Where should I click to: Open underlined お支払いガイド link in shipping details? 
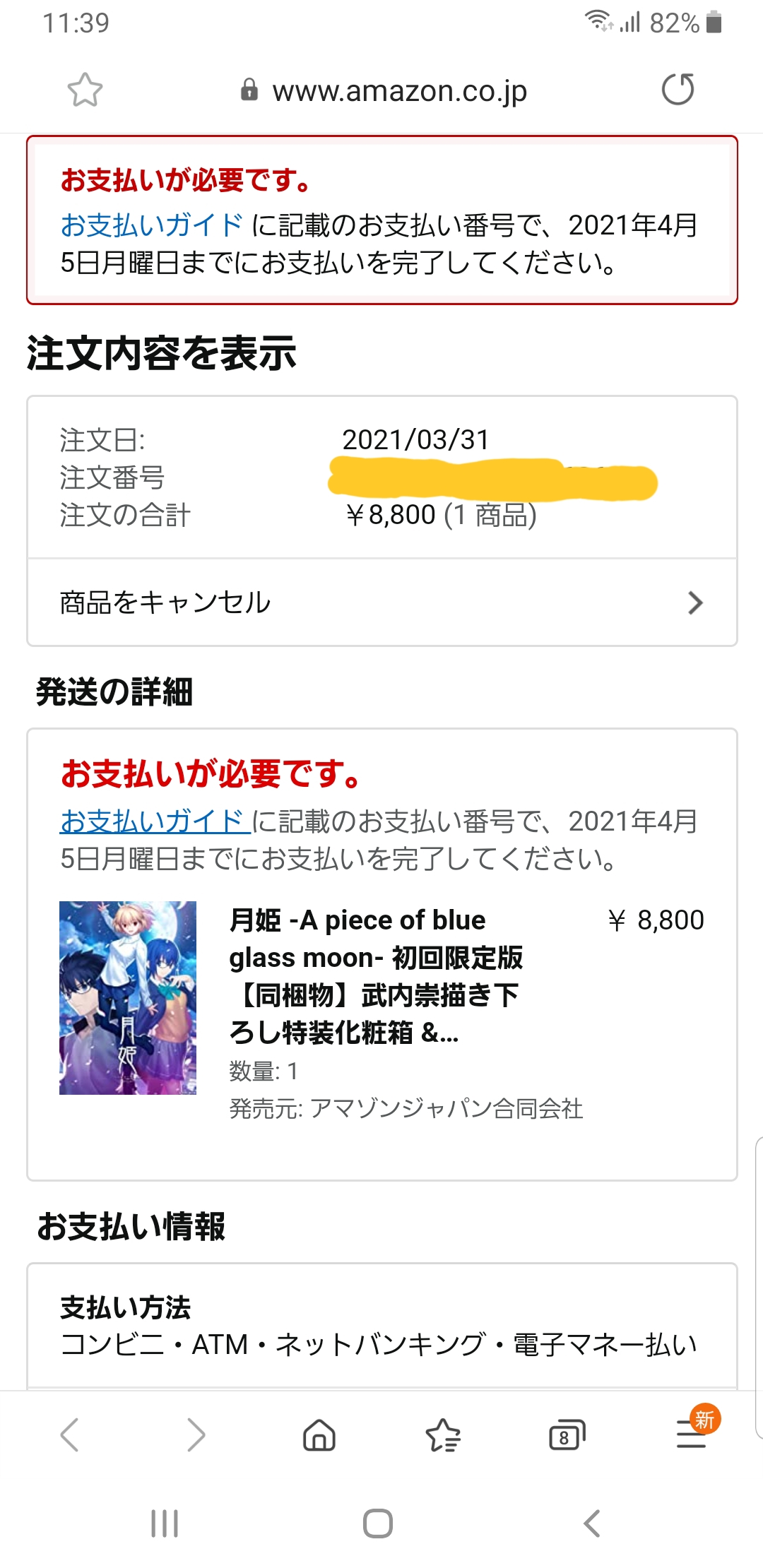pos(155,821)
